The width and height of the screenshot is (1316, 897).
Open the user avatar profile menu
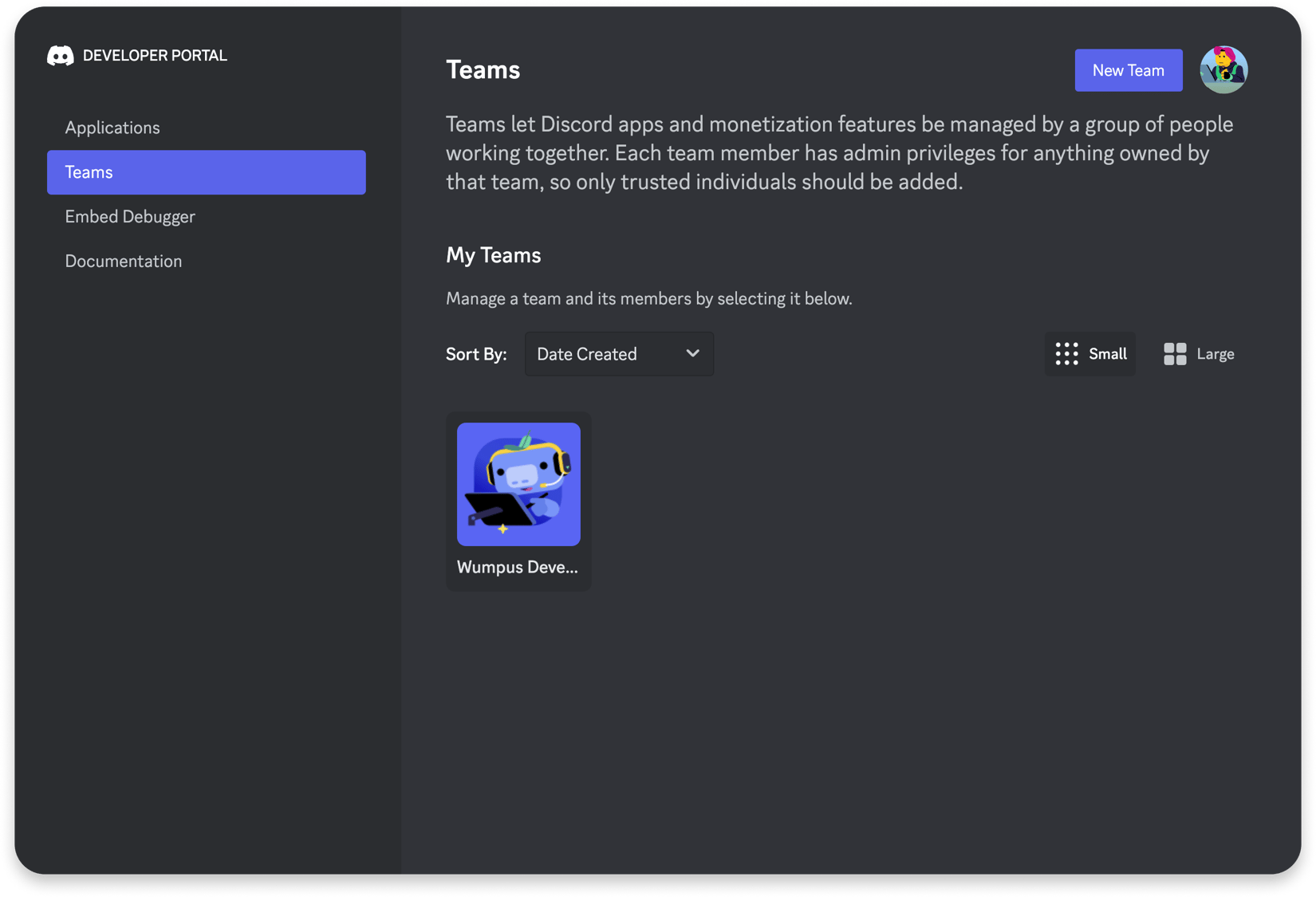tap(1223, 70)
